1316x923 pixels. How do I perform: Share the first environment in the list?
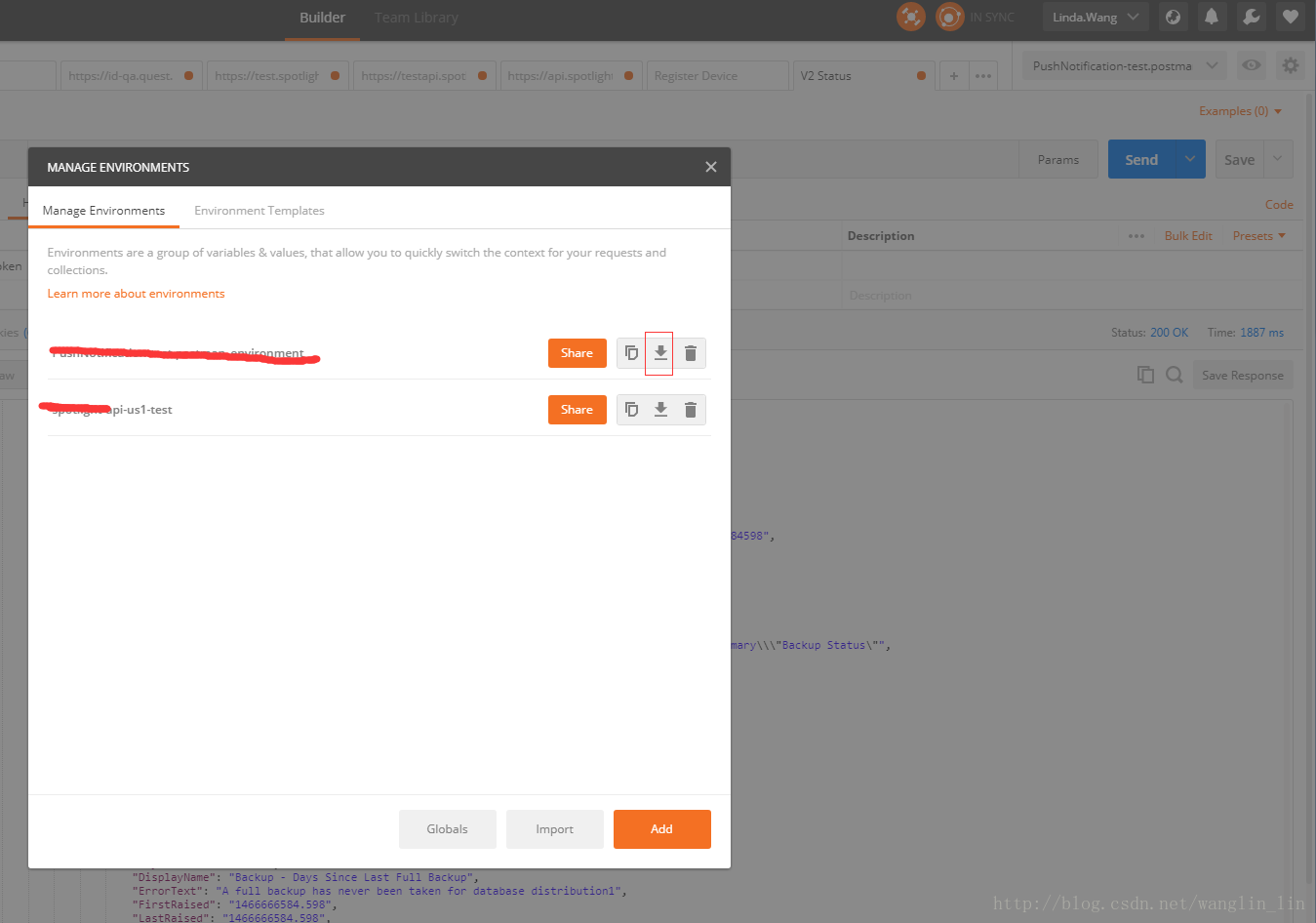pyautogui.click(x=578, y=353)
